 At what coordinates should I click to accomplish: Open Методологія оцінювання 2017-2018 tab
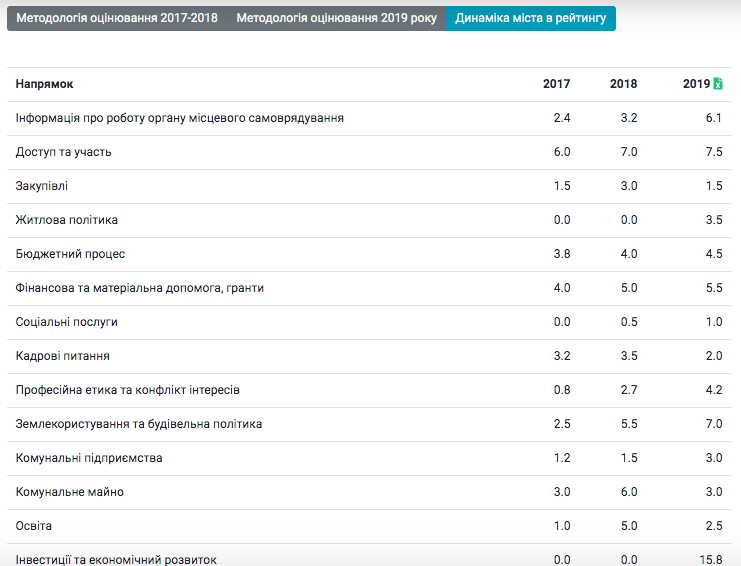[117, 18]
